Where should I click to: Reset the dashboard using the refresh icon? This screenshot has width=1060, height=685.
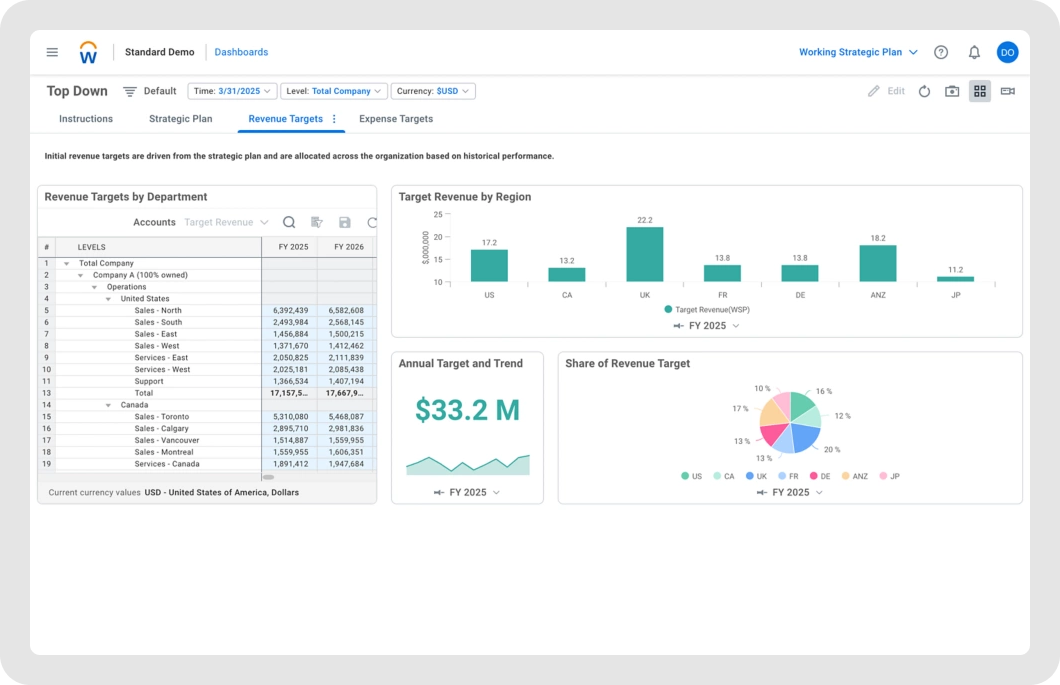[x=924, y=91]
